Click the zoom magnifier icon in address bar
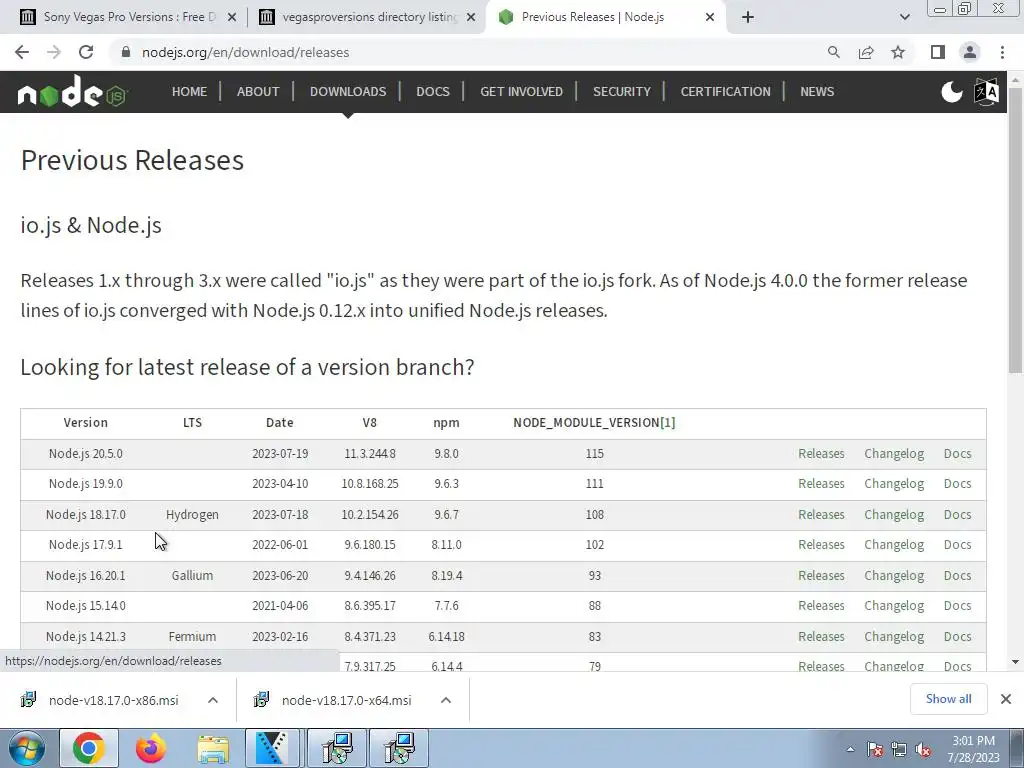Screen dimensions: 1024x768 click(x=833, y=52)
